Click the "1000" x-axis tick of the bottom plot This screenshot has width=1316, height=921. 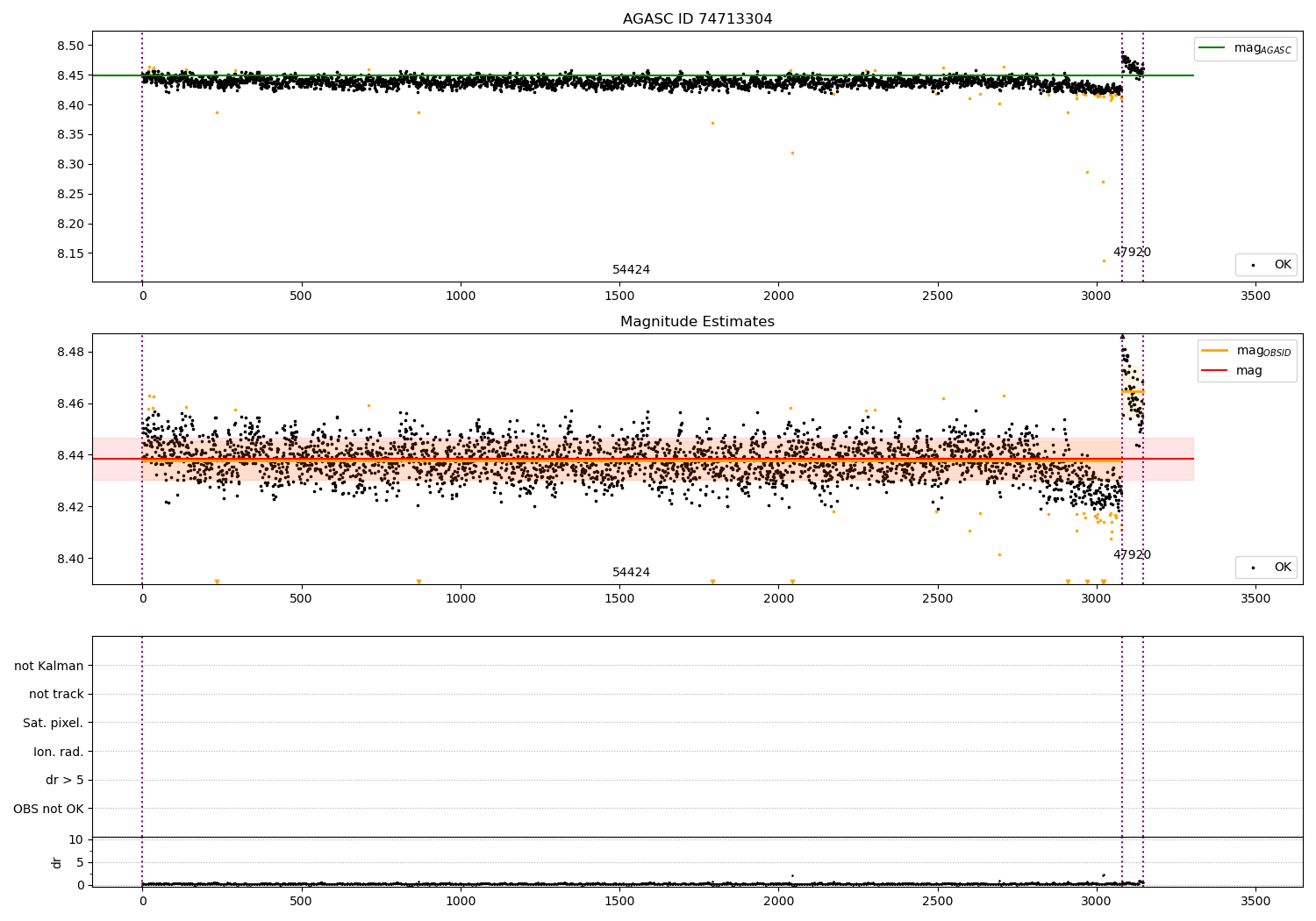[x=461, y=902]
